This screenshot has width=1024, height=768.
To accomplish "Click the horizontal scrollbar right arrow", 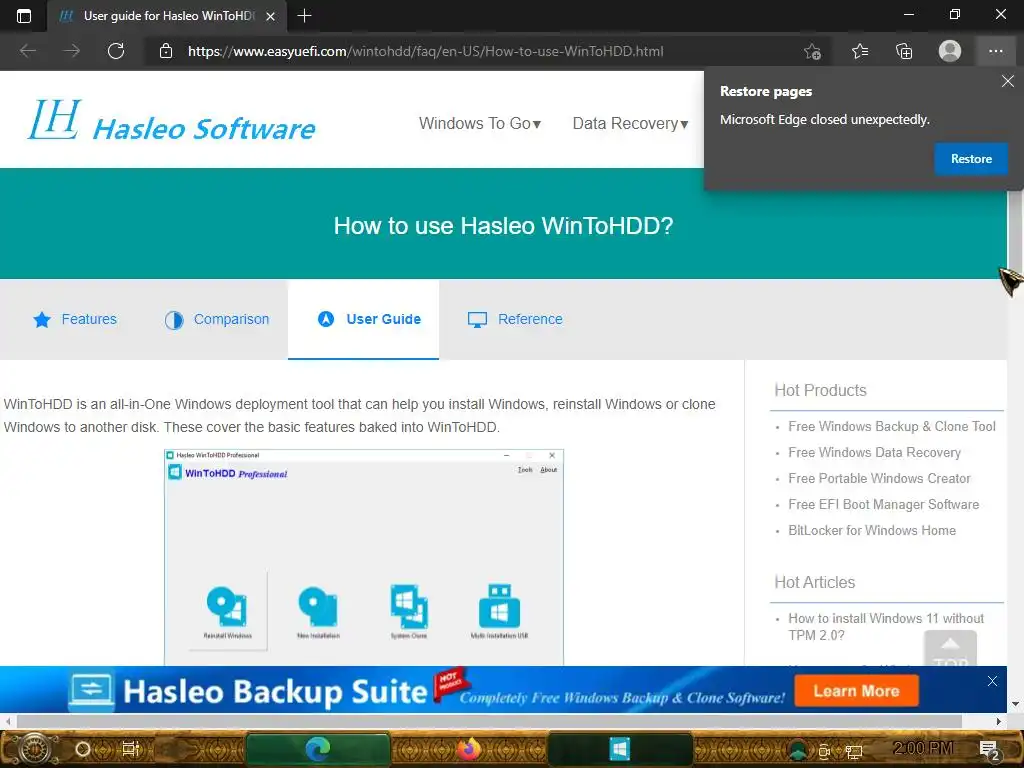I will point(999,722).
